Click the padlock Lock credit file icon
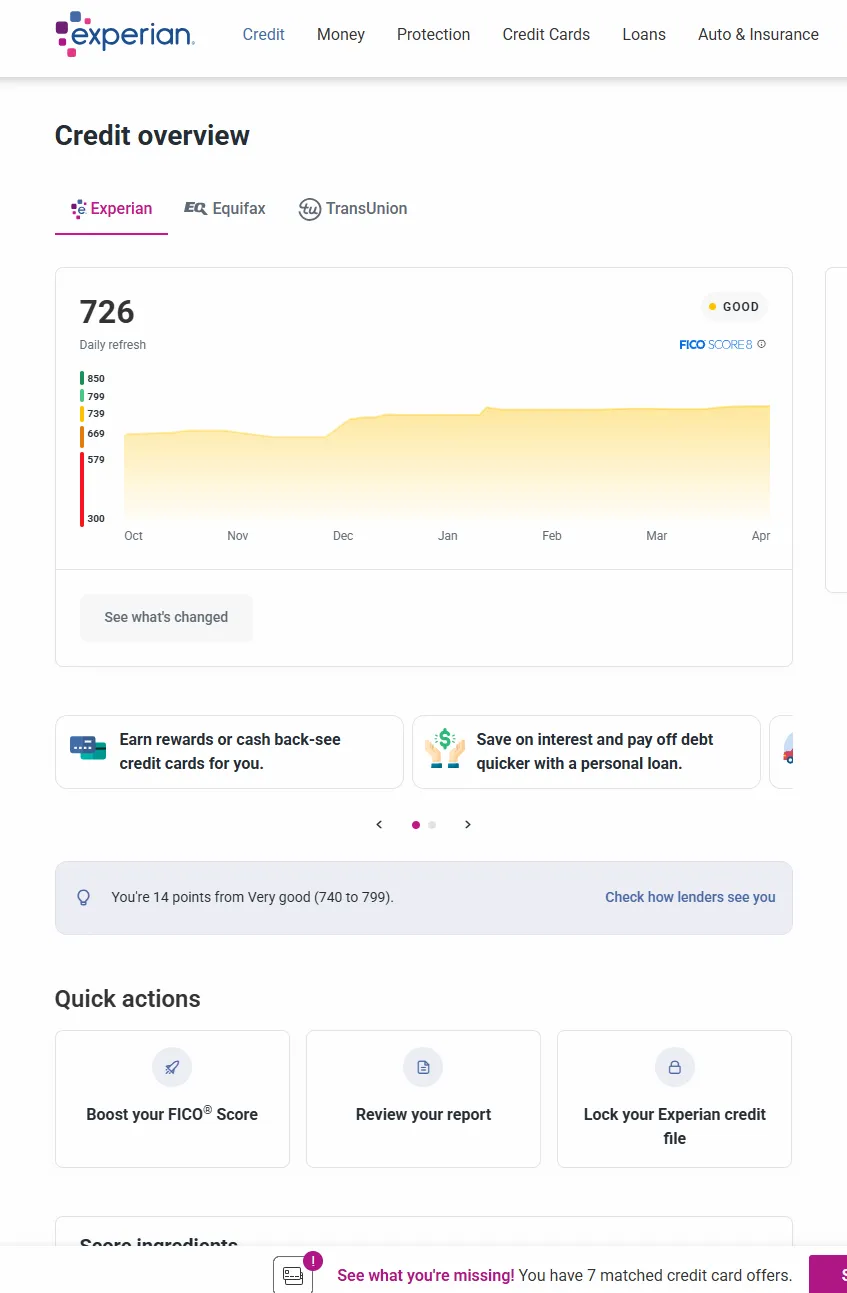 pyautogui.click(x=675, y=1067)
